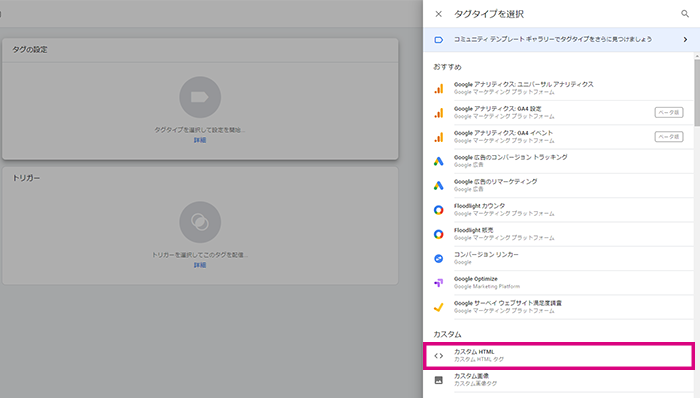Click タグの設定 card heading

29,50
